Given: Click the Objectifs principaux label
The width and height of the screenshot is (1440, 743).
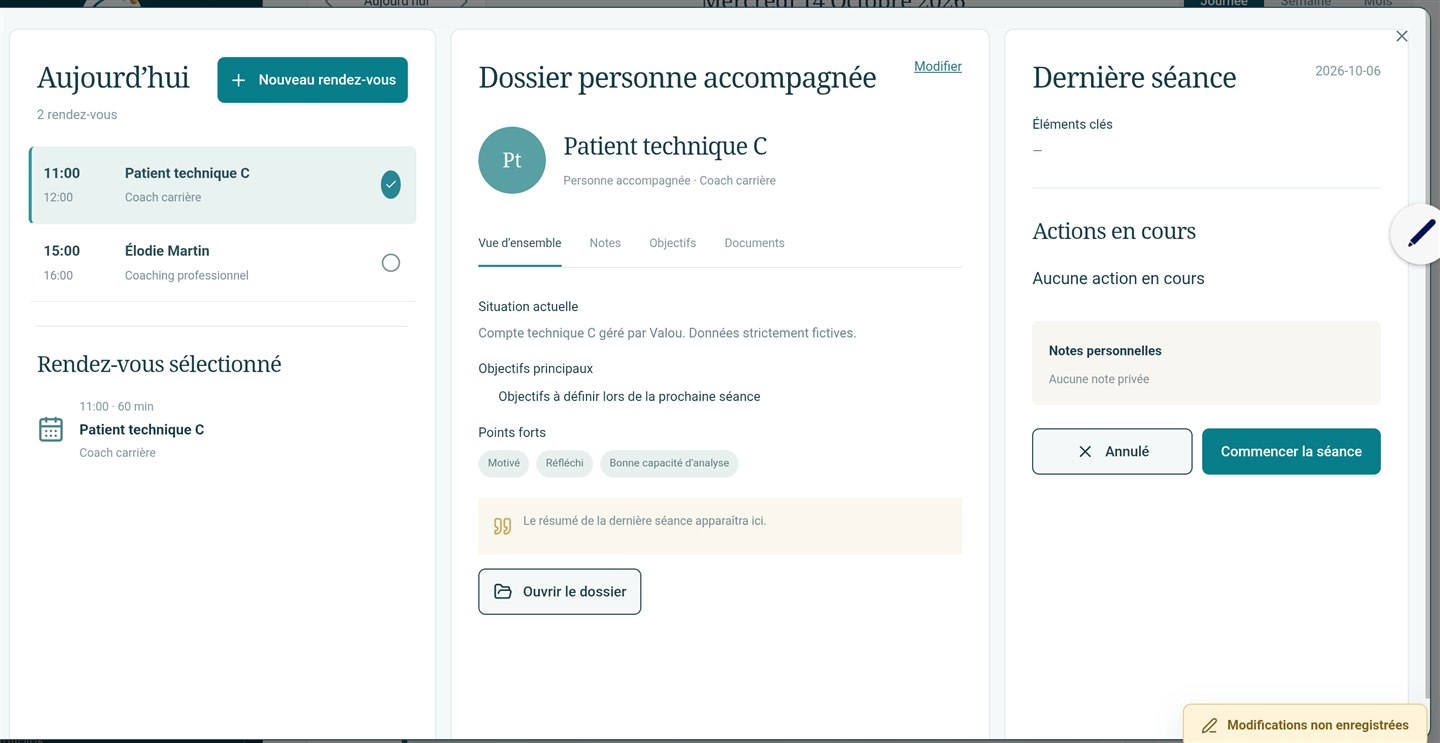Looking at the screenshot, I should 536,369.
